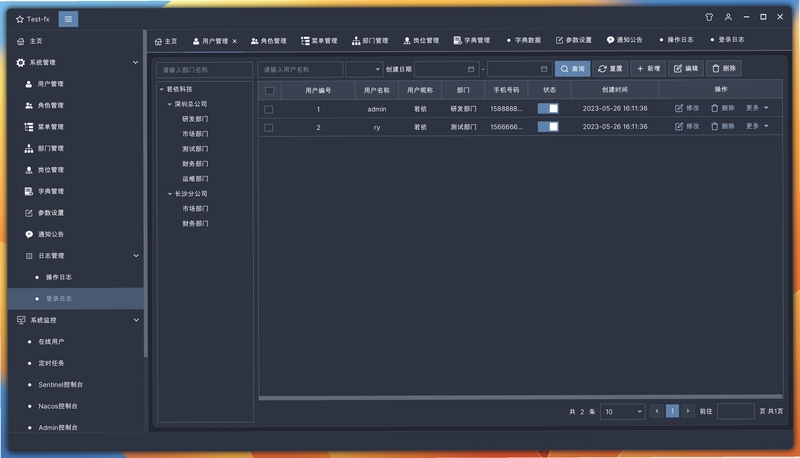Click calendar icon in end date field
Viewport: 800px width, 458px height.
(x=543, y=69)
